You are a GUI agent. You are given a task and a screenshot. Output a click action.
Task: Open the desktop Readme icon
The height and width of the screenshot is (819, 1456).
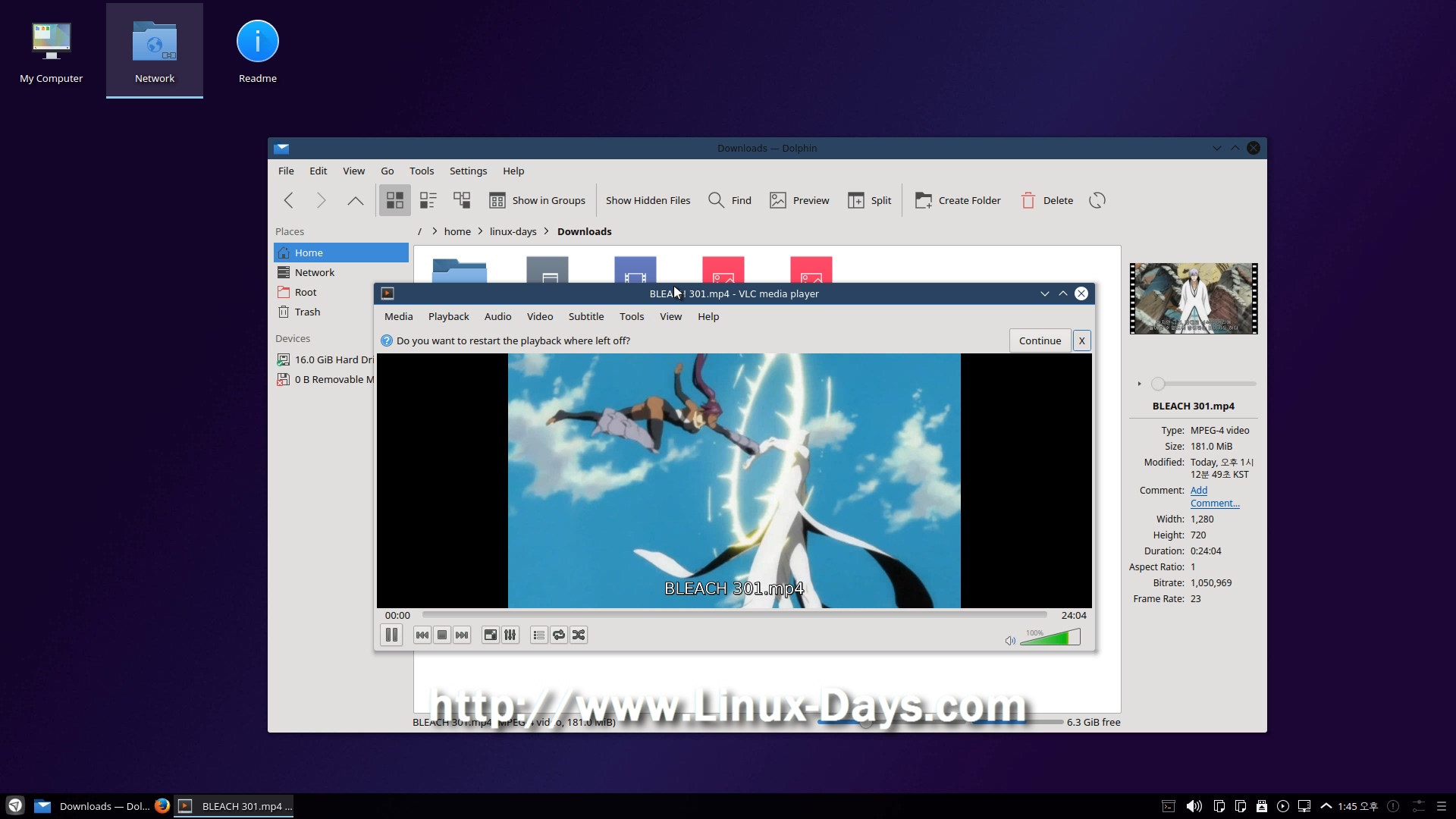click(x=258, y=52)
